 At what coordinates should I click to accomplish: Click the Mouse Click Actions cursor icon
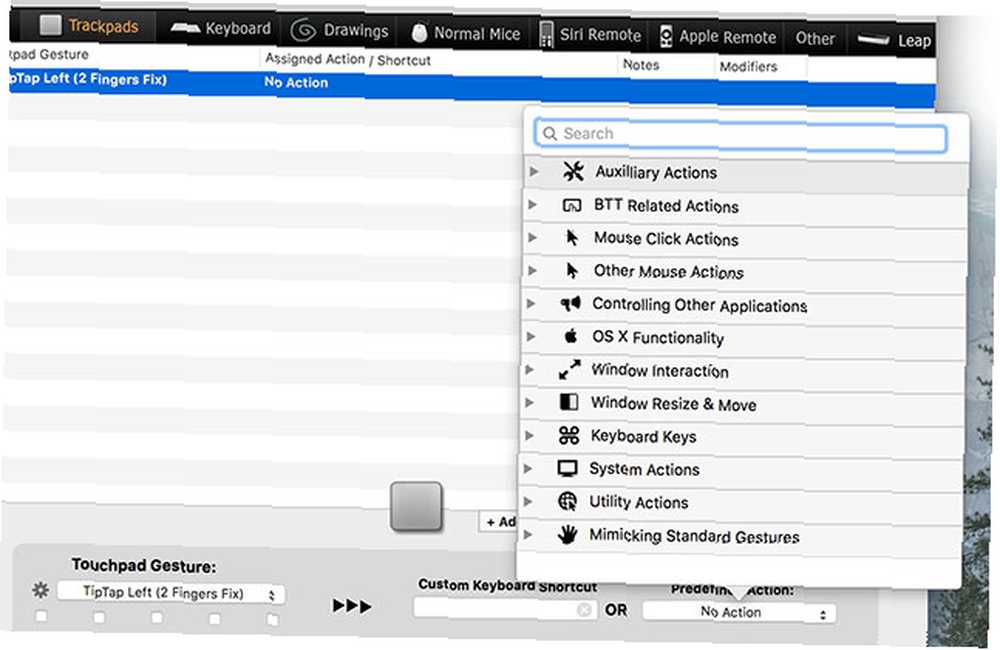[x=572, y=237]
